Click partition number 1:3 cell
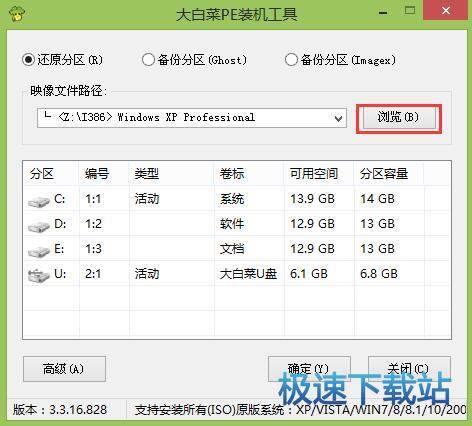This screenshot has width=472, height=426. tap(93, 249)
